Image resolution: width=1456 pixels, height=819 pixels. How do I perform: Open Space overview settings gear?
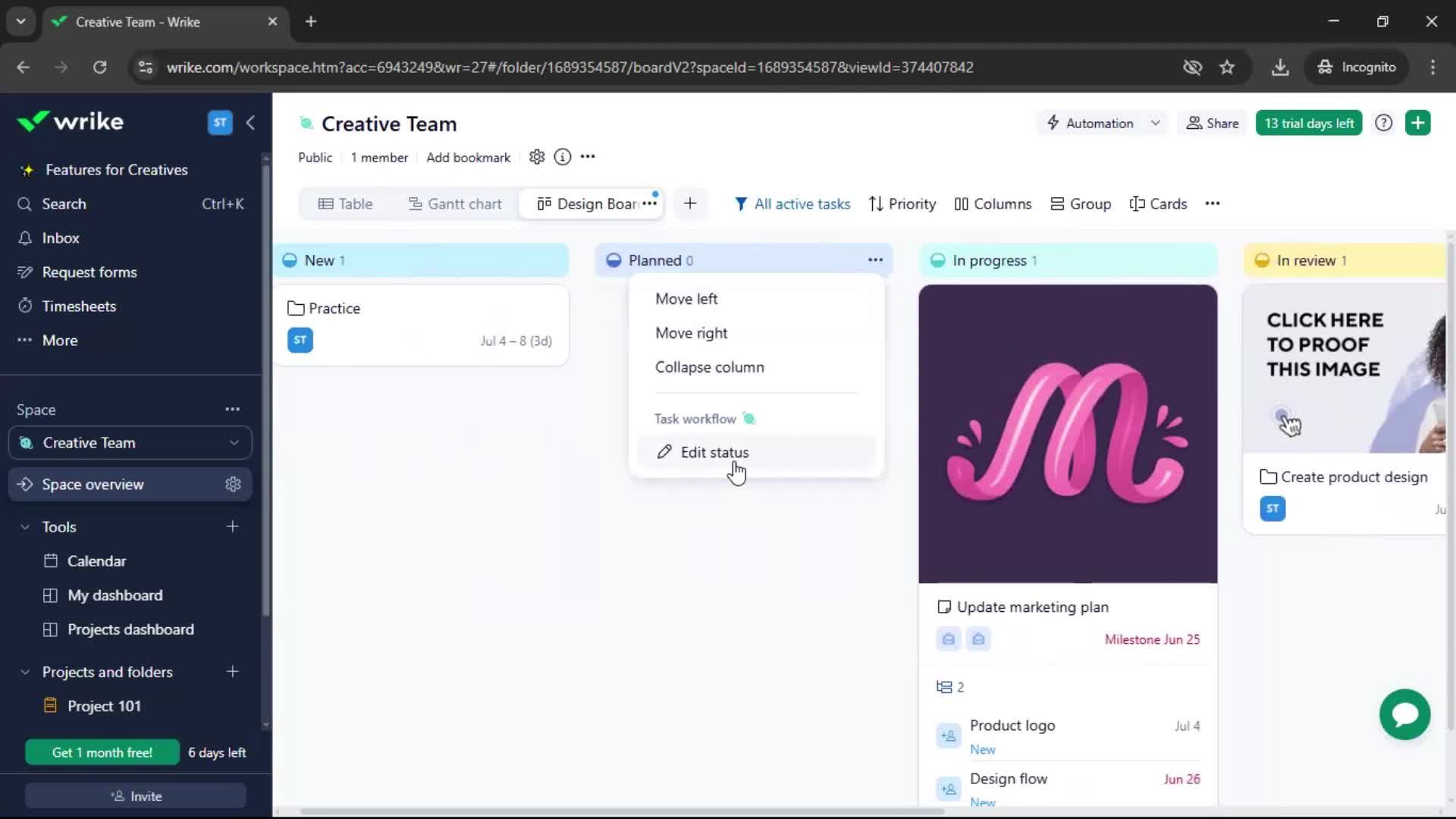(233, 485)
